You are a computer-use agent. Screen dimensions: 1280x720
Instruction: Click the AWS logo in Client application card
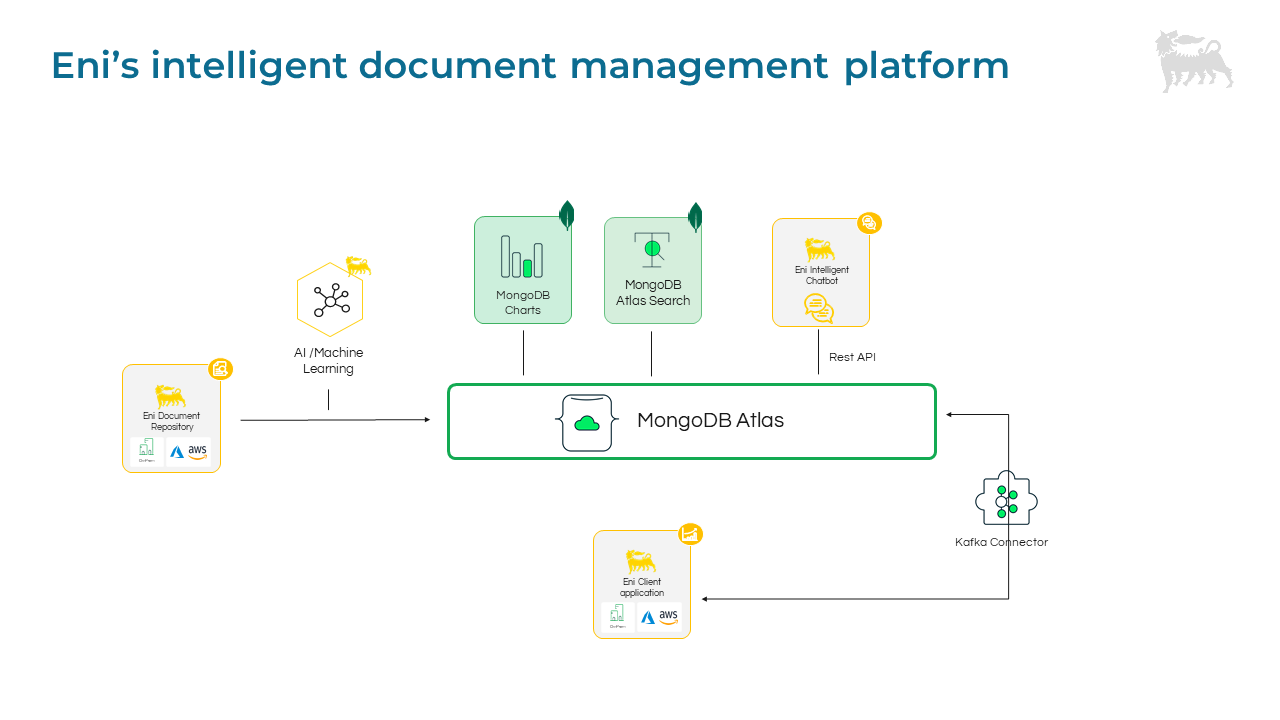point(669,618)
